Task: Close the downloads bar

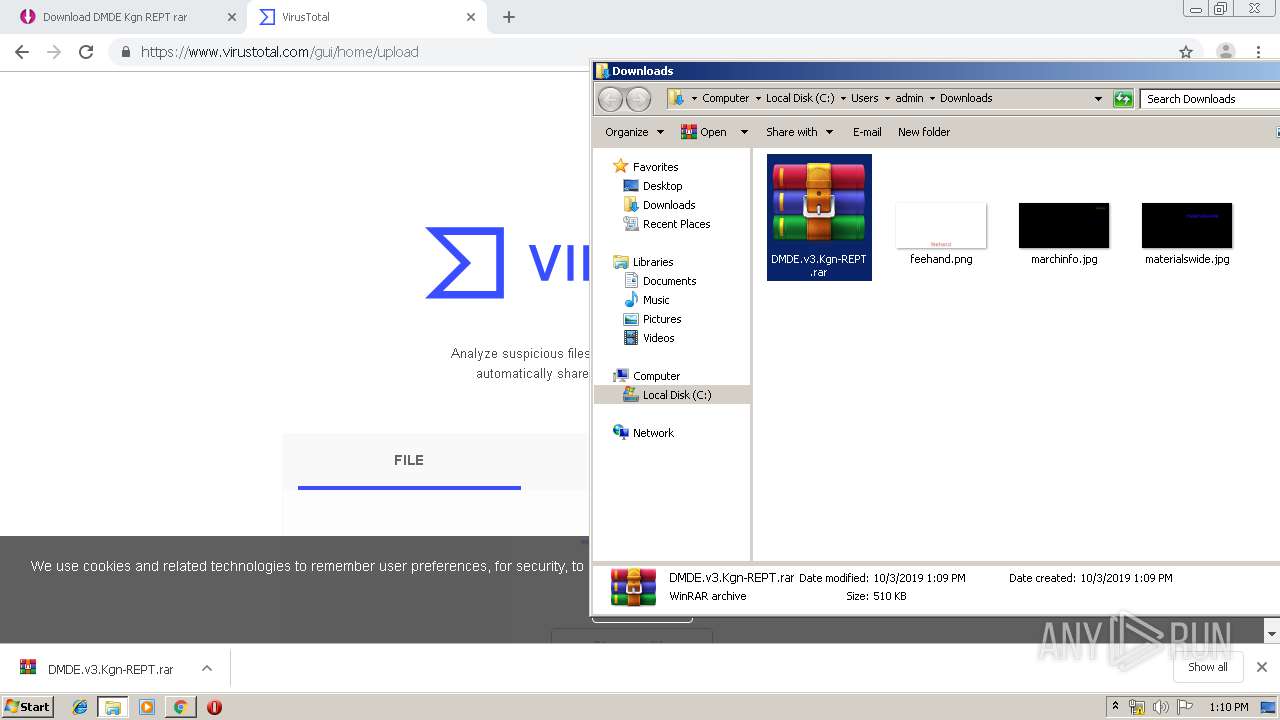Action: coord(1262,667)
